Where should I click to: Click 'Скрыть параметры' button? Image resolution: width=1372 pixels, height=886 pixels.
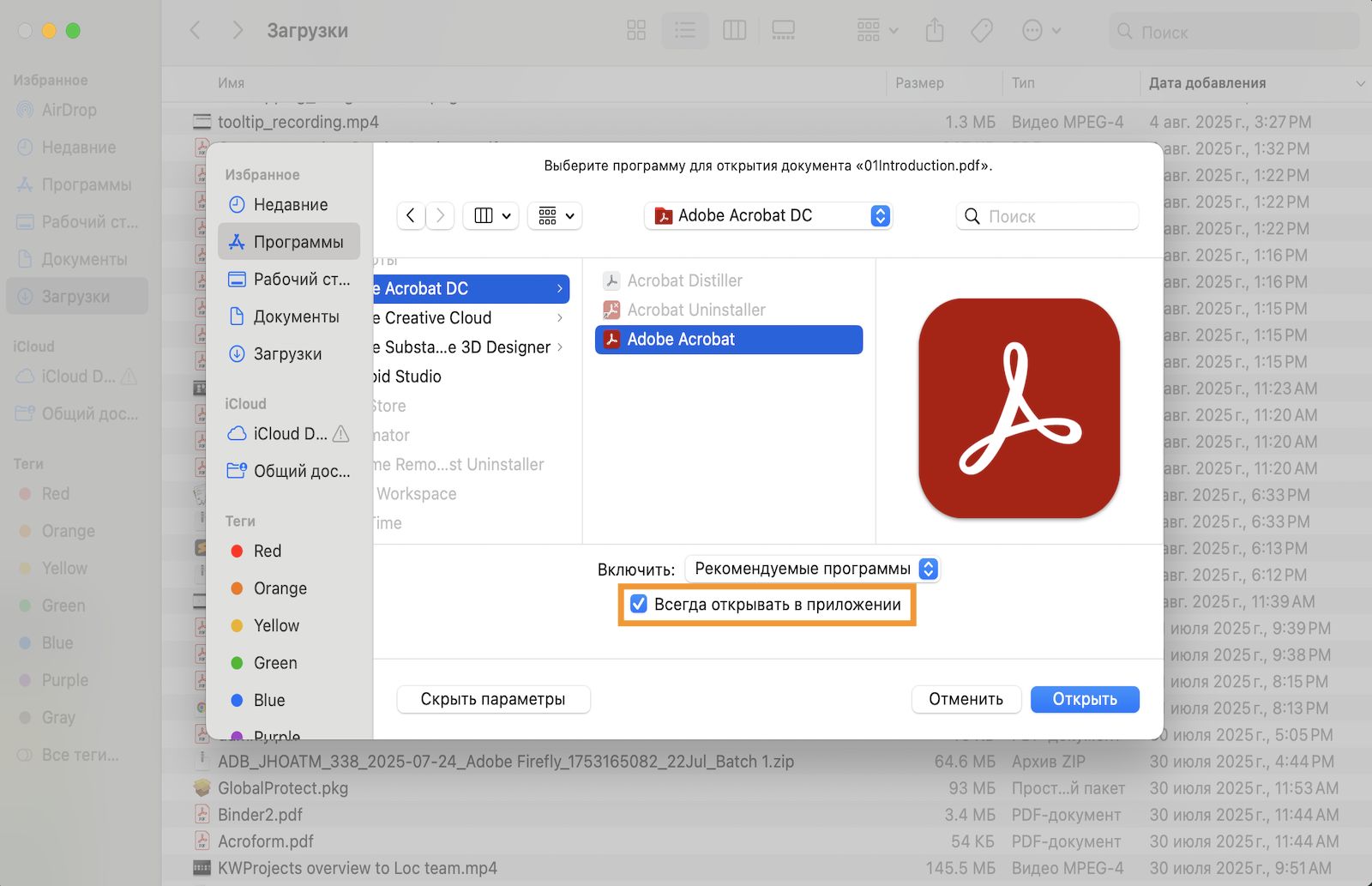[493, 699]
